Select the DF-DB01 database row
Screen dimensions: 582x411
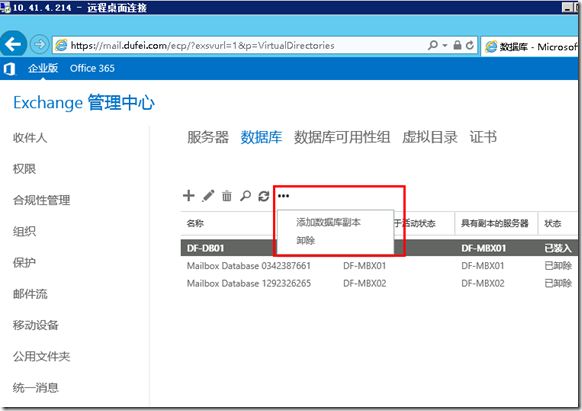[379, 248]
